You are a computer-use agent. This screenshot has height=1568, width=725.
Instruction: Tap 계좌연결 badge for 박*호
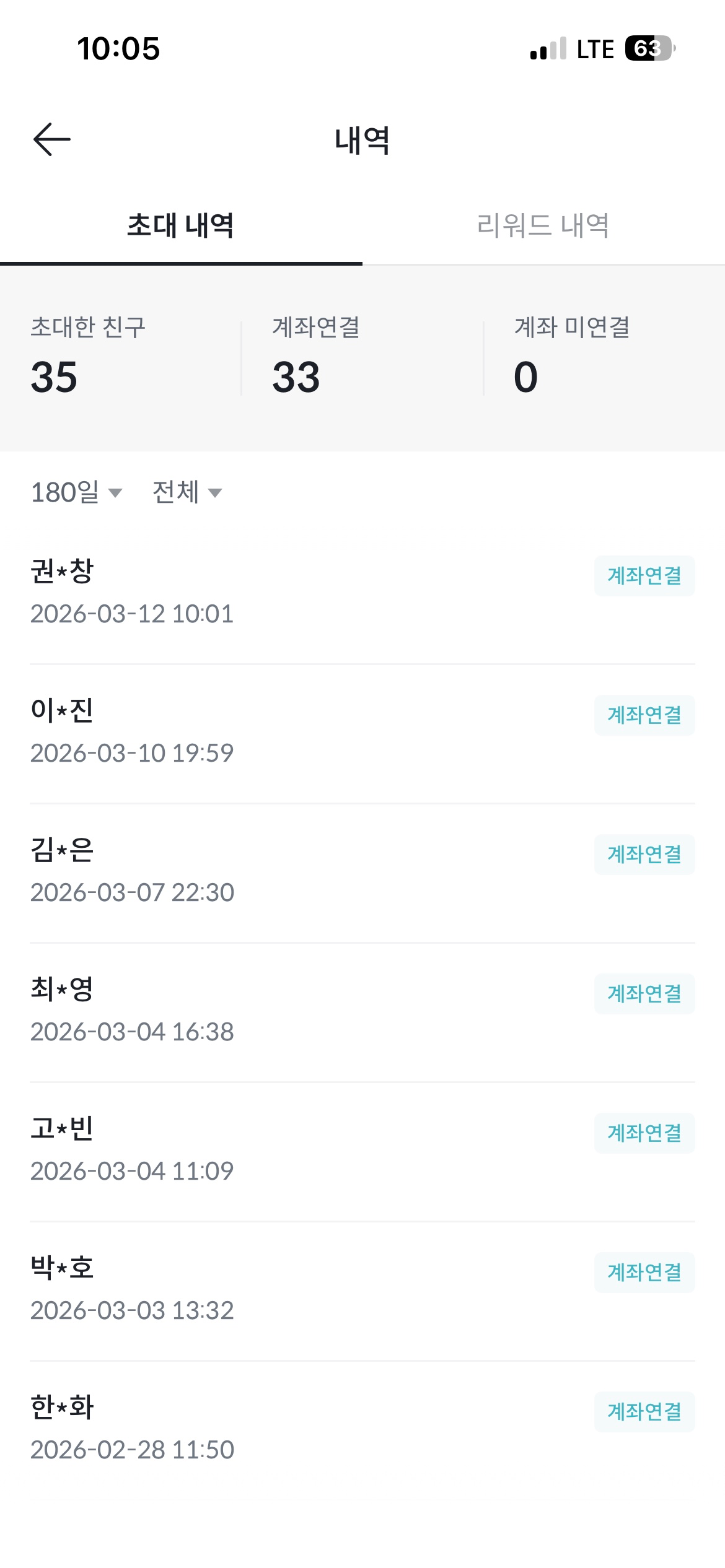(644, 1273)
